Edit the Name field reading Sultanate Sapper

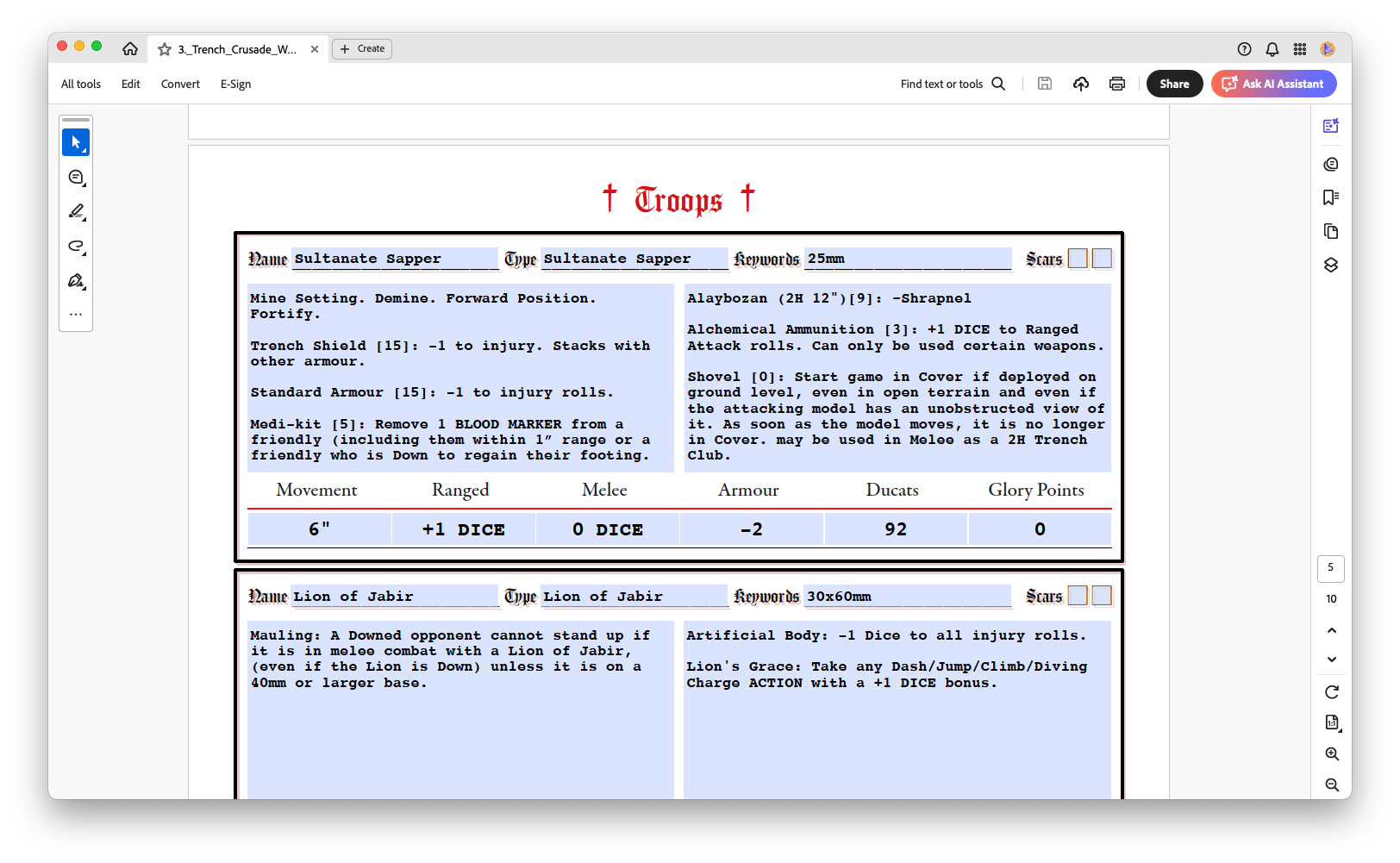(x=395, y=259)
